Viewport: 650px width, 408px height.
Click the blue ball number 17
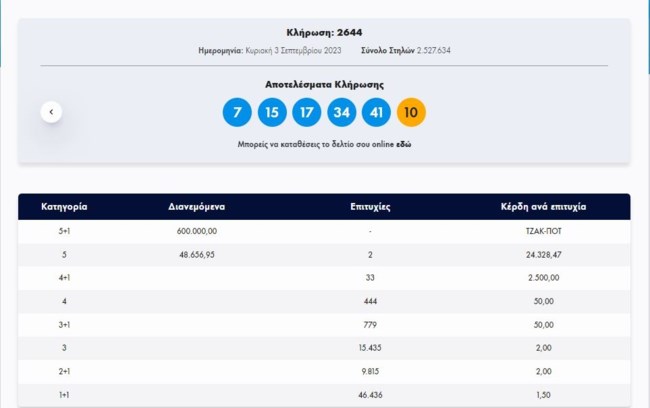(x=307, y=112)
